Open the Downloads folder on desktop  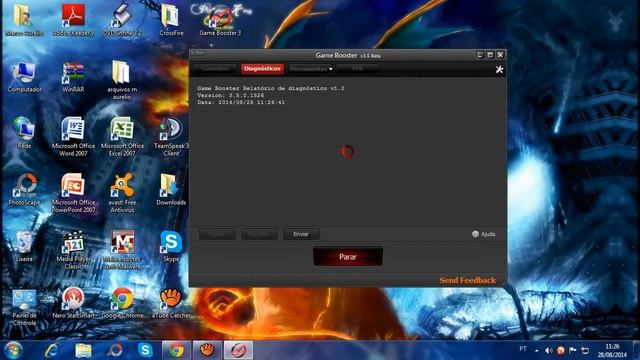(171, 190)
